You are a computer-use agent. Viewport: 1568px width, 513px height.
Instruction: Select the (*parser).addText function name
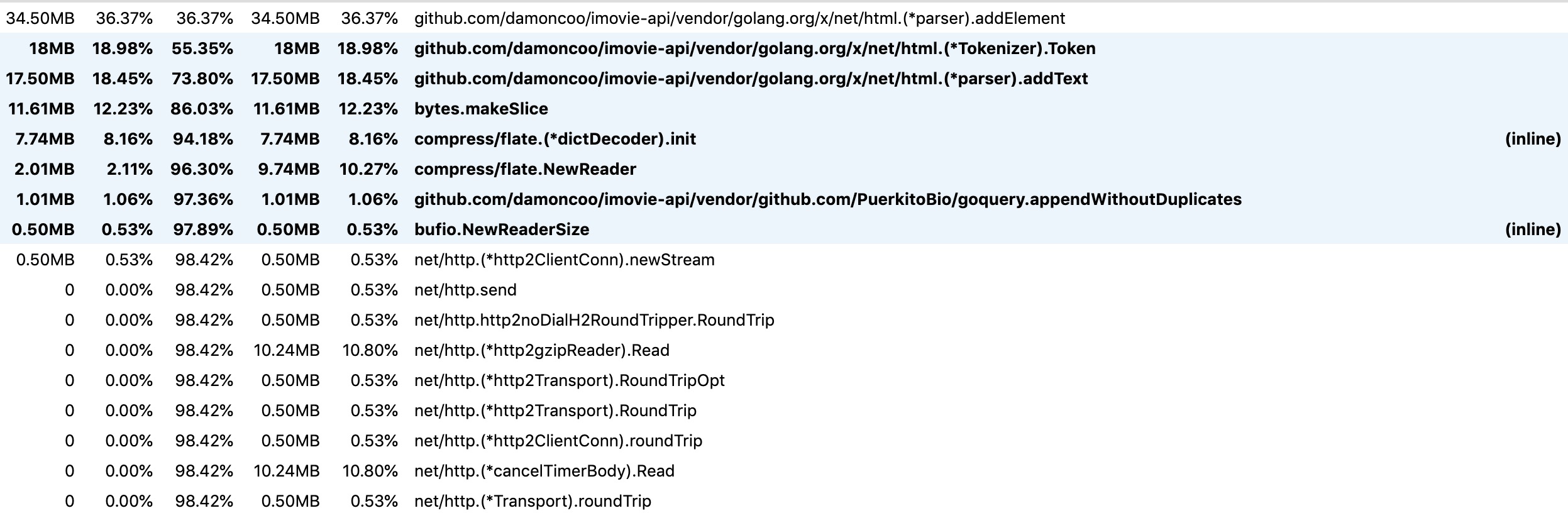751,79
